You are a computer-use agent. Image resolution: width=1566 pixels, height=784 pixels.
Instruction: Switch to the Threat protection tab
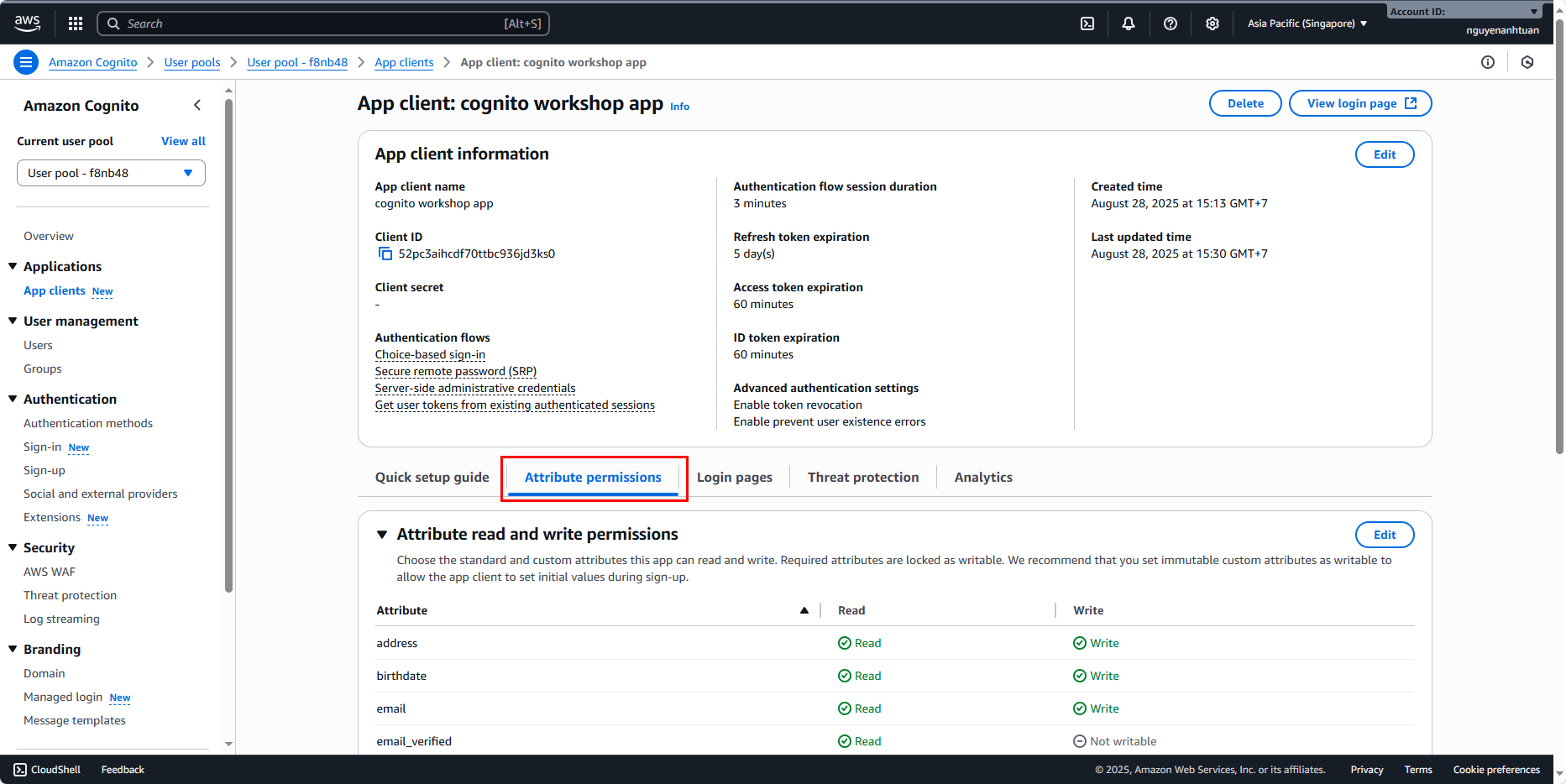pyautogui.click(x=862, y=477)
